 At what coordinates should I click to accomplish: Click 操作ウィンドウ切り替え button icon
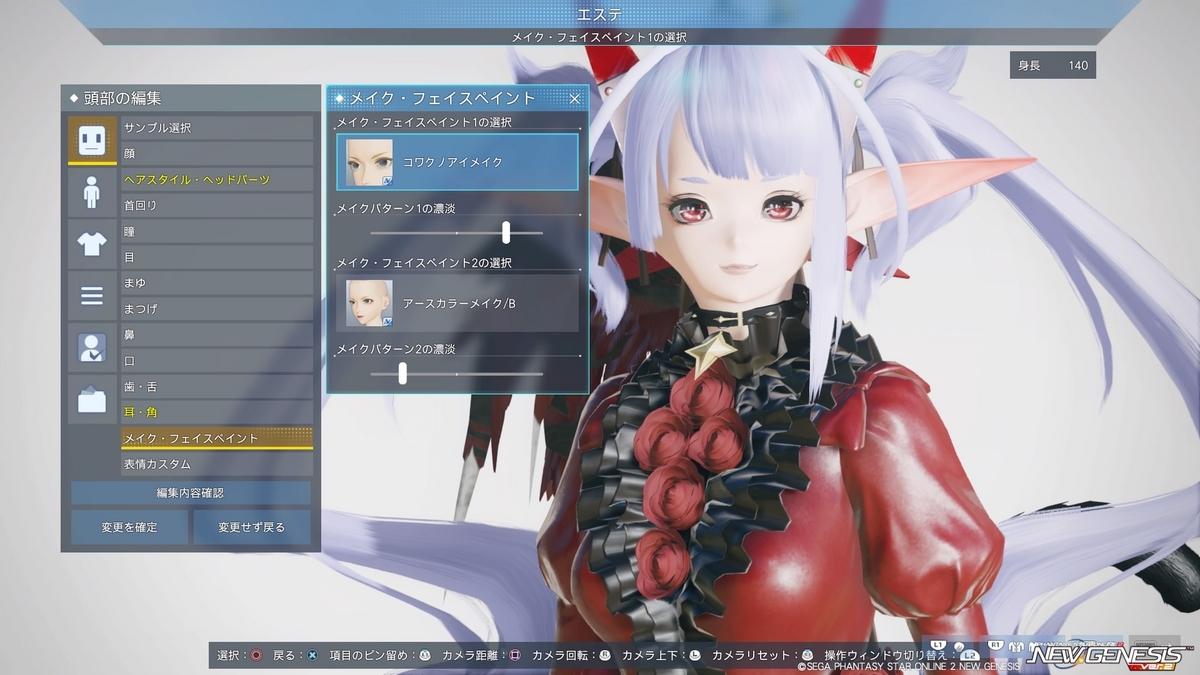coord(969,655)
